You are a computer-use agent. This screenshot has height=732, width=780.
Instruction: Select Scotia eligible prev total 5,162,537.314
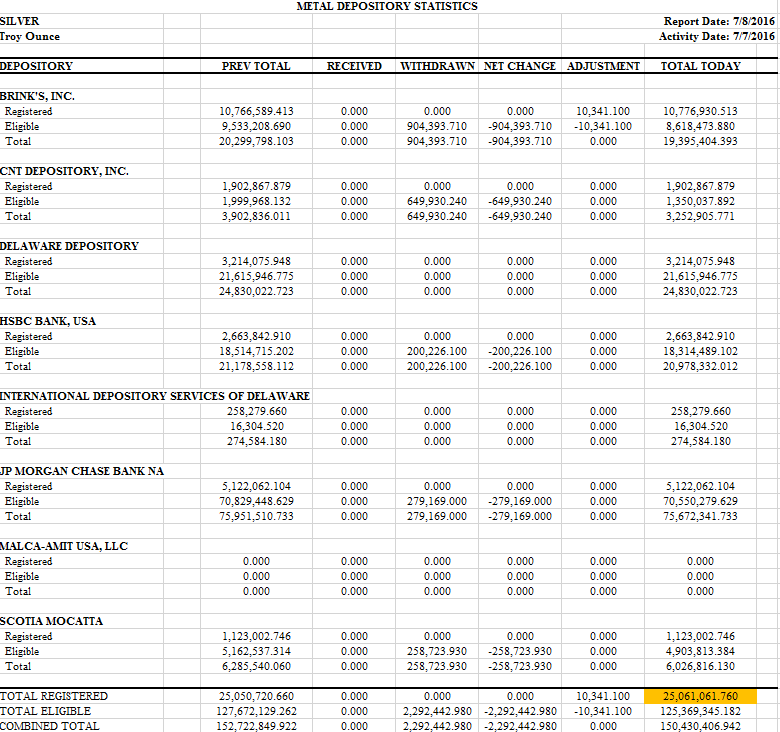point(256,651)
